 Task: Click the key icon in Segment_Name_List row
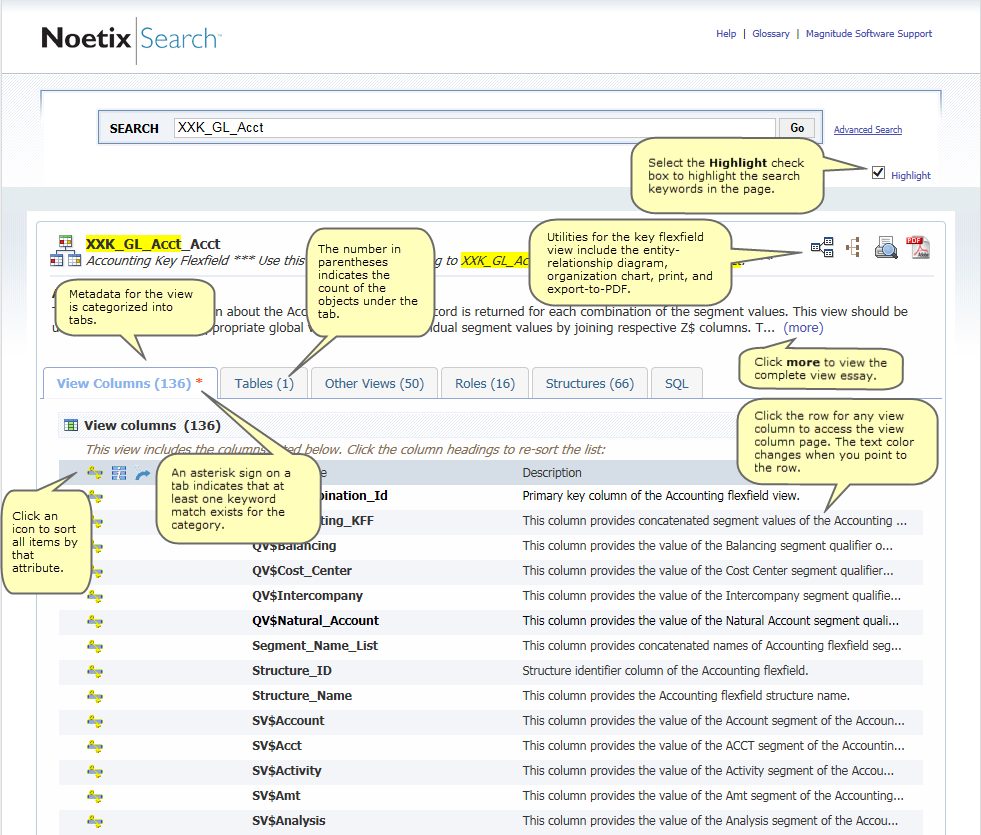[95, 646]
